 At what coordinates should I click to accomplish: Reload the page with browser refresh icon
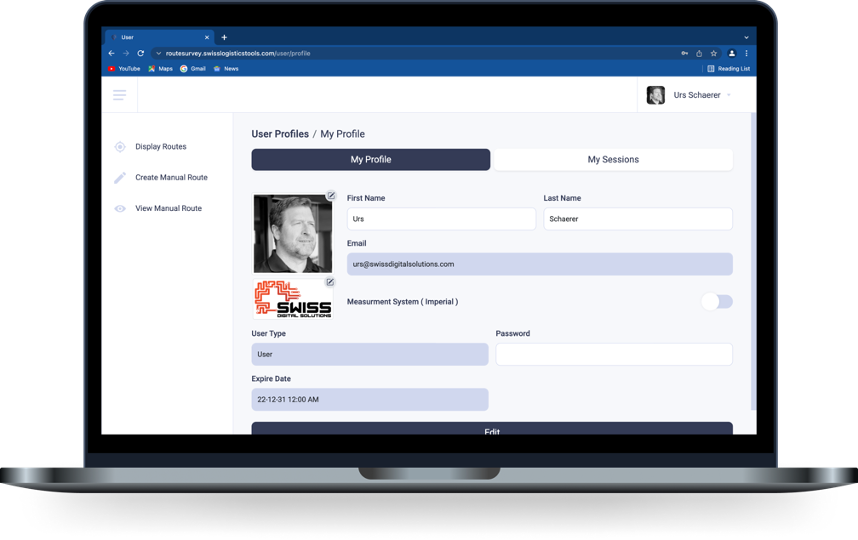[x=141, y=53]
